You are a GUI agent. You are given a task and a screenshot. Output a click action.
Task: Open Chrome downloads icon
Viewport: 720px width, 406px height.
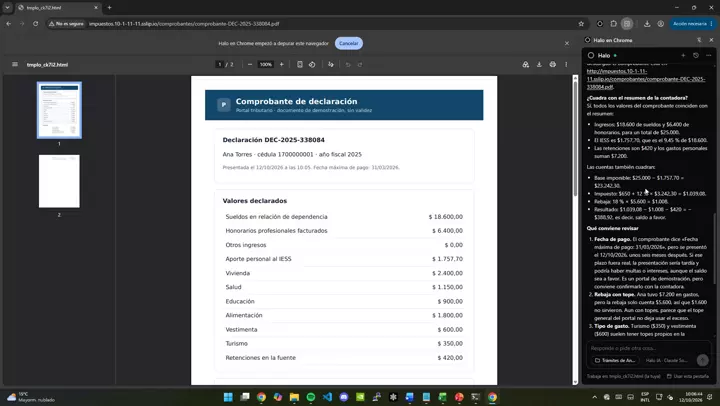(647, 23)
